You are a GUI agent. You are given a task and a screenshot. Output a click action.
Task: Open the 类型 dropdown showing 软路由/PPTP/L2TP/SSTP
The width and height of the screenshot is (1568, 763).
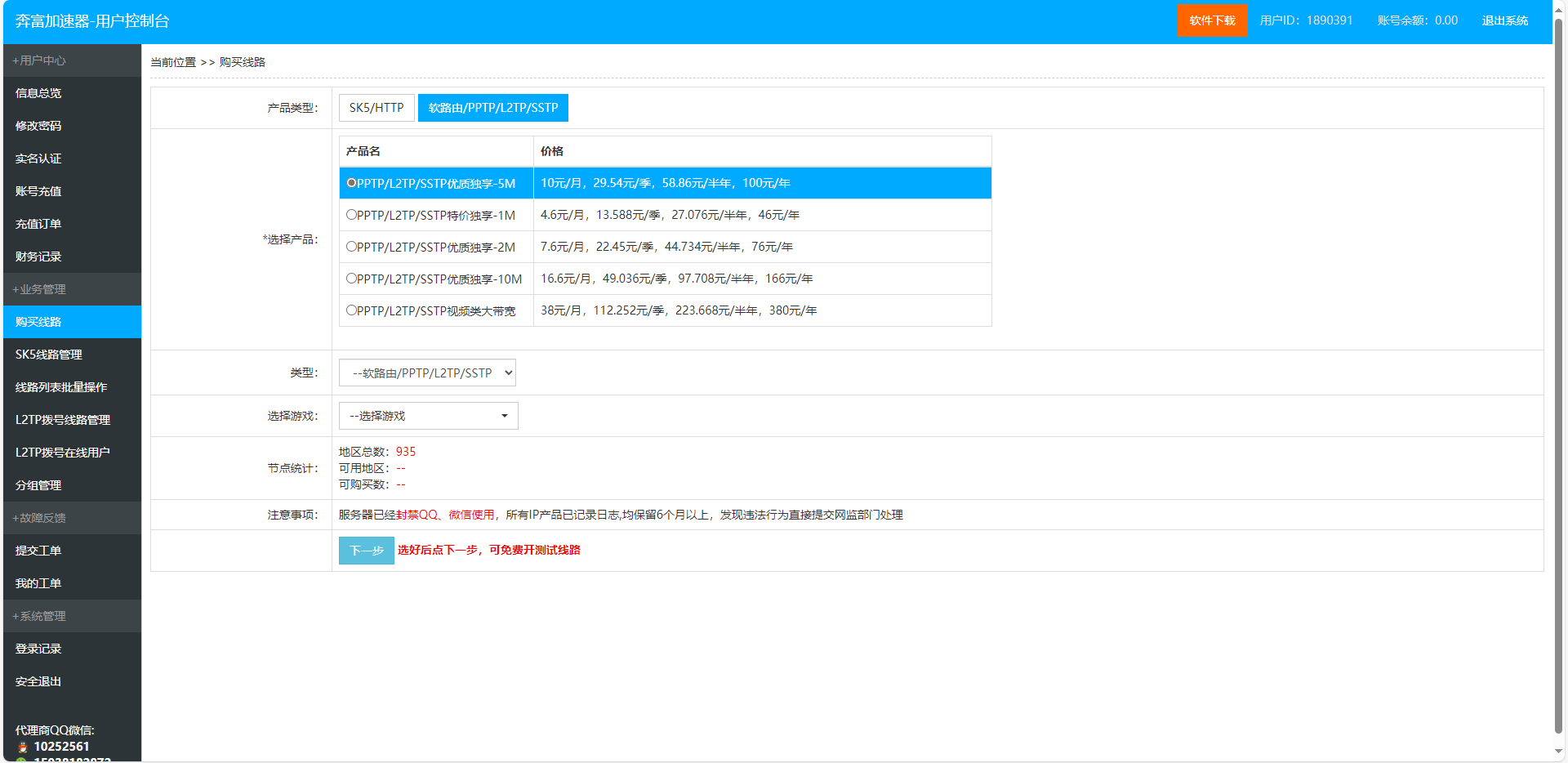pos(427,373)
